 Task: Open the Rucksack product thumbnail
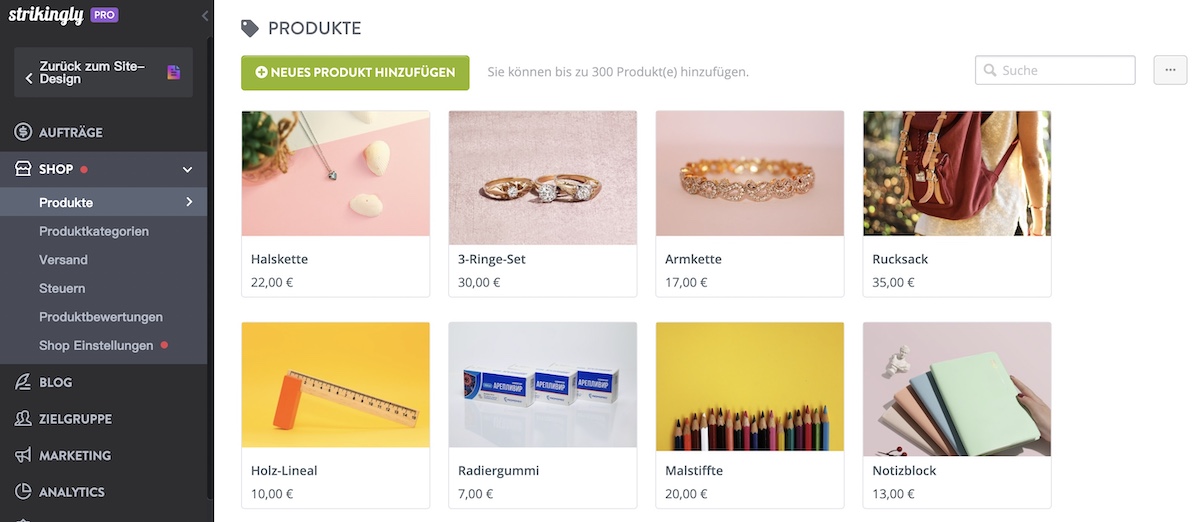coord(957,173)
